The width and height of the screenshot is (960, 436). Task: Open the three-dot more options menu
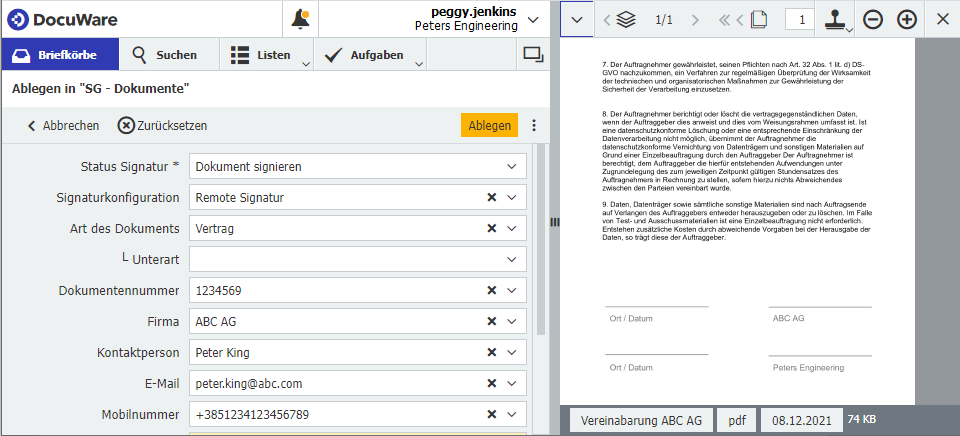pyautogui.click(x=534, y=126)
